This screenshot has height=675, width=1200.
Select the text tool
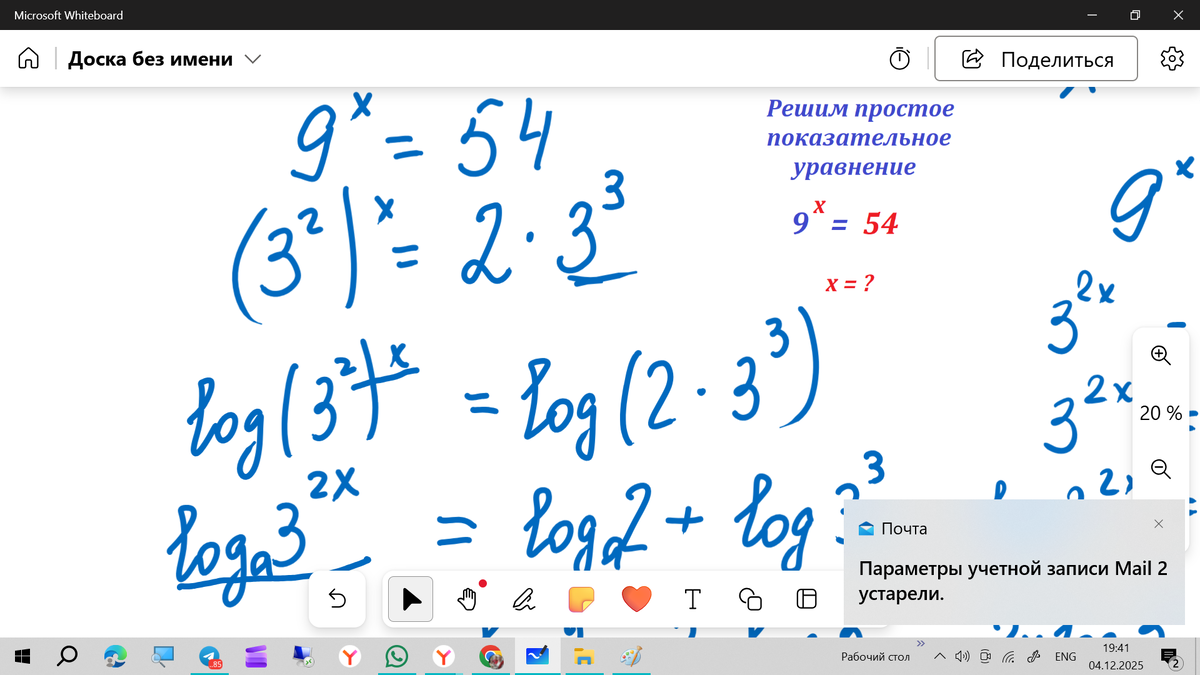point(692,599)
